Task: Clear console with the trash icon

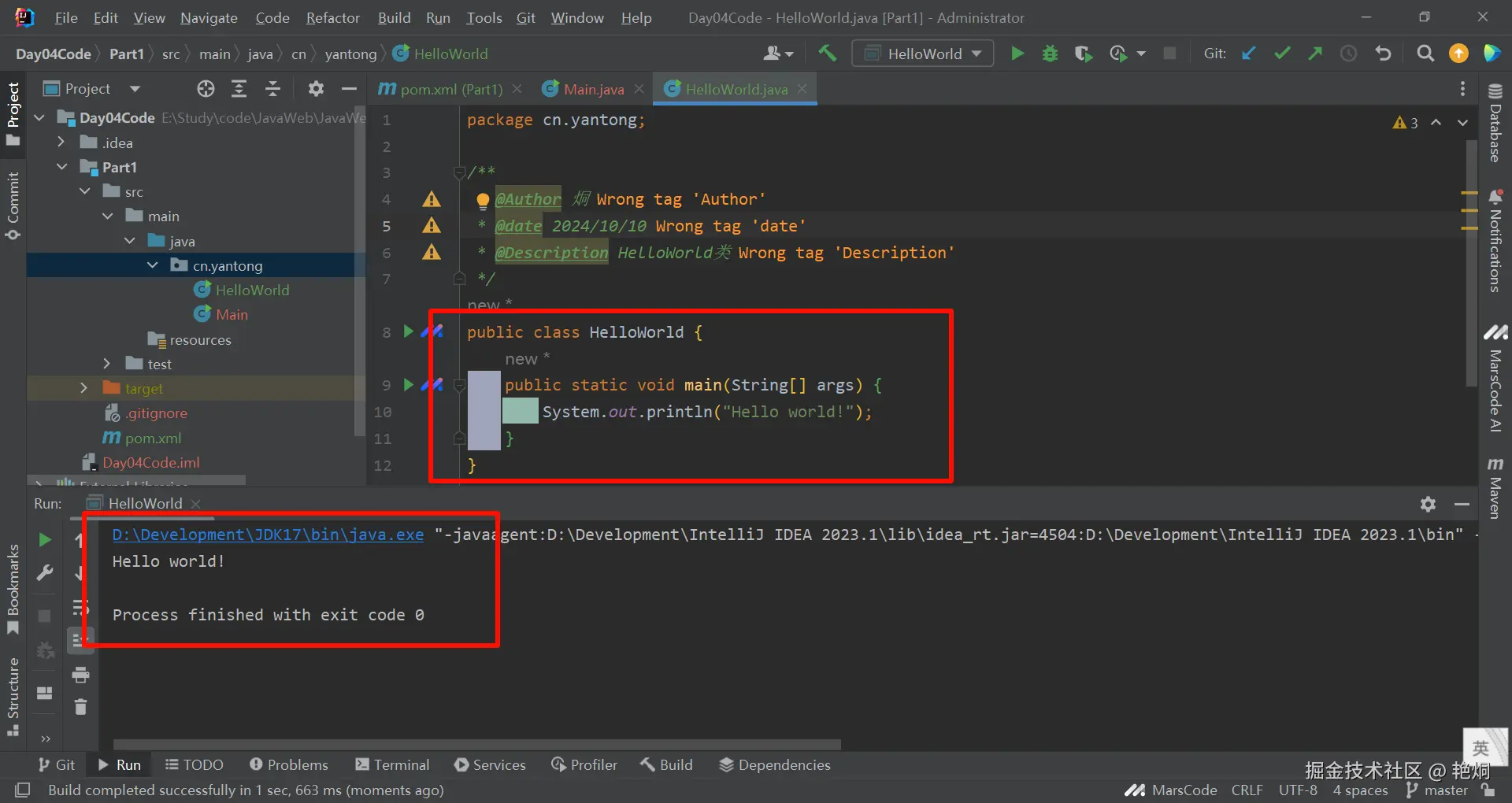Action: [x=80, y=707]
